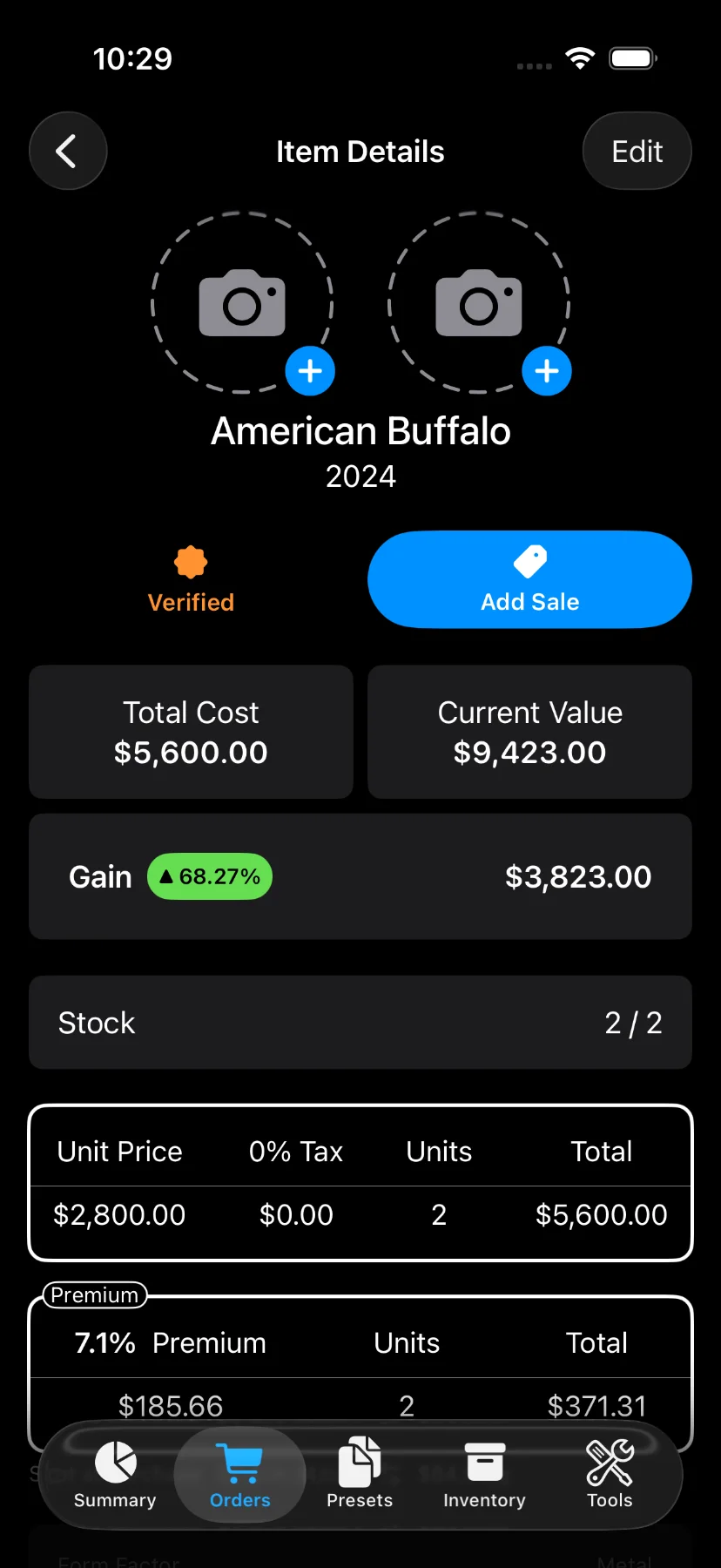This screenshot has height=1568, width=721.
Task: Switch to the Tools tab
Action: point(610,1476)
